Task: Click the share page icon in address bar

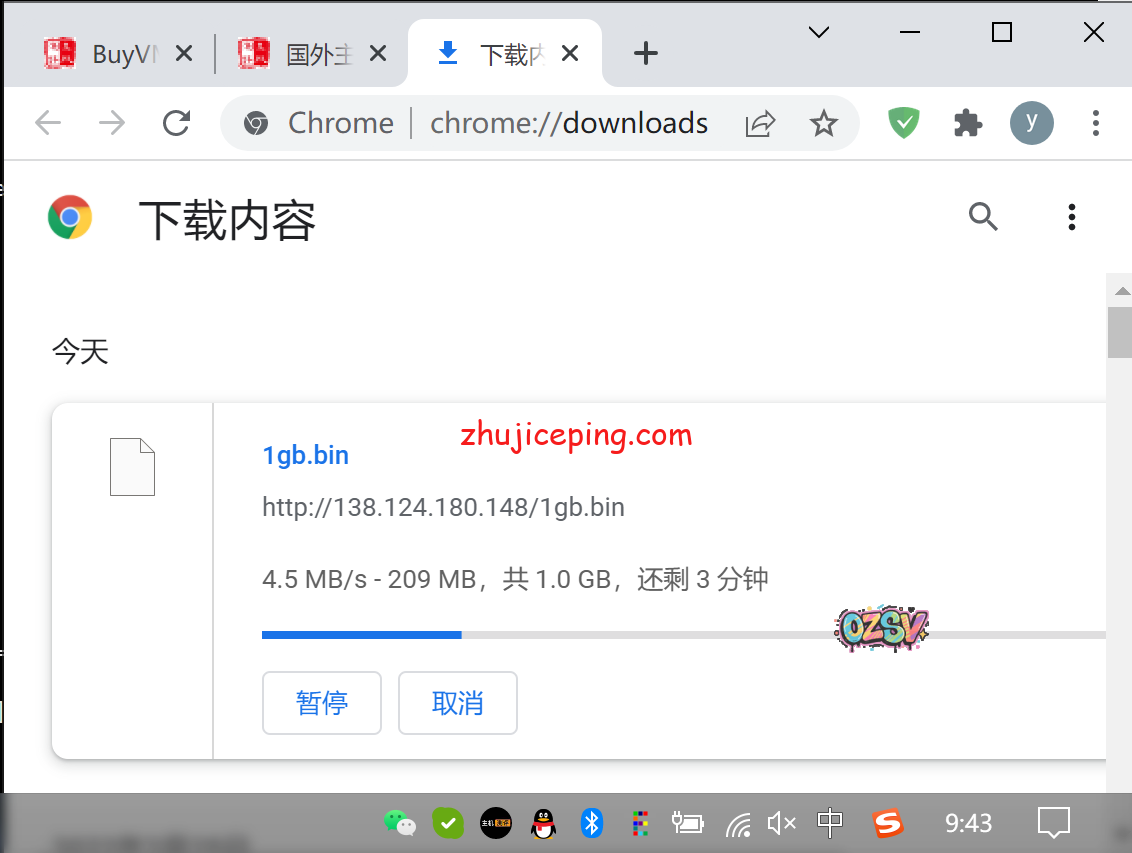Action: click(760, 123)
